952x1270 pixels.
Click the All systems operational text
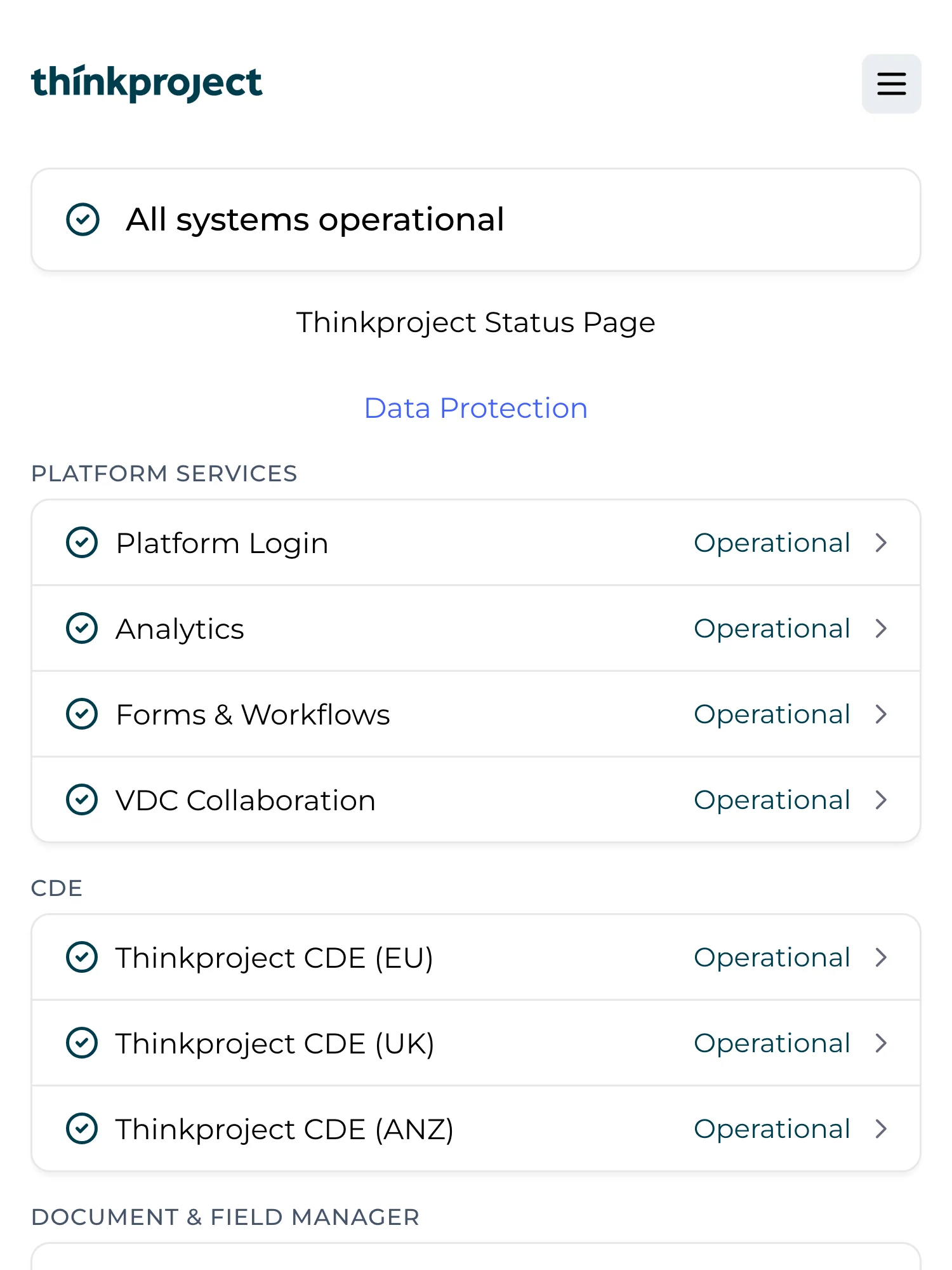pyautogui.click(x=315, y=220)
